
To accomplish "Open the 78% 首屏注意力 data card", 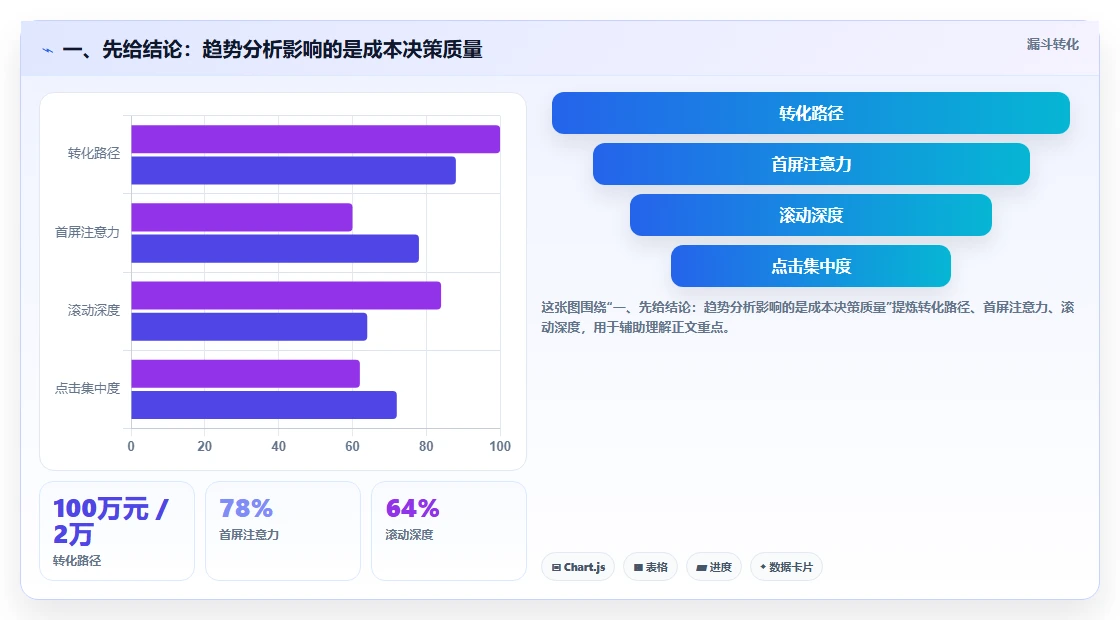I will pyautogui.click(x=283, y=531).
